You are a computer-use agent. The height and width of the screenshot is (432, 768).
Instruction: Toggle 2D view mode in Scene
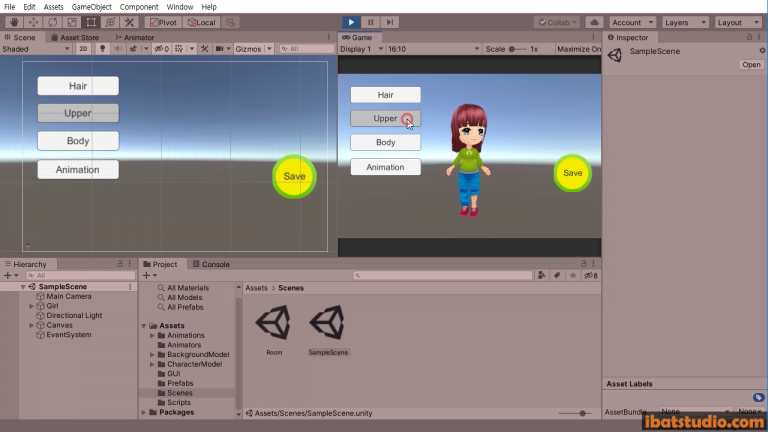84,48
